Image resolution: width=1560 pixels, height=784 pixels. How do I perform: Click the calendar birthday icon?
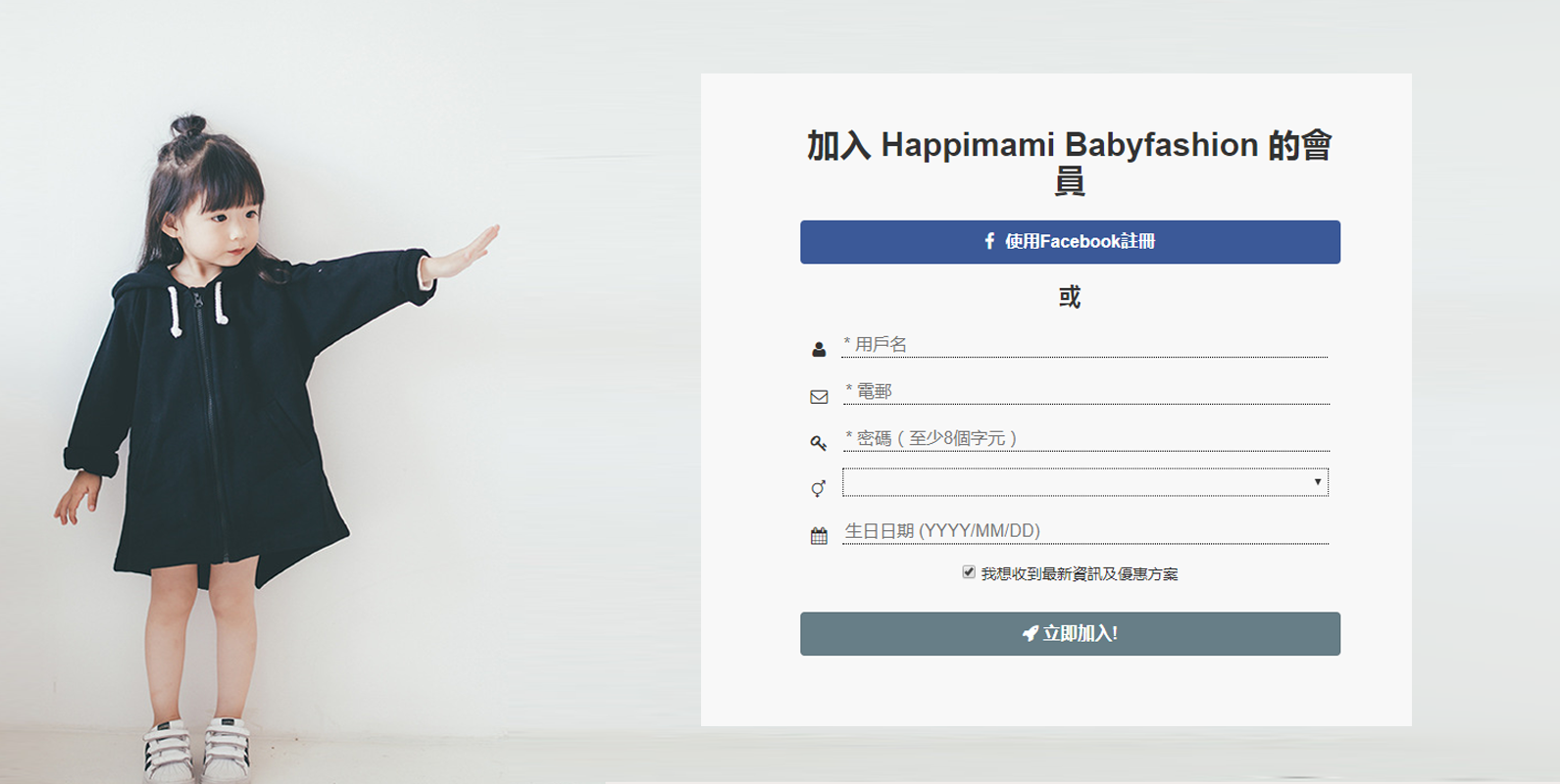[x=819, y=535]
